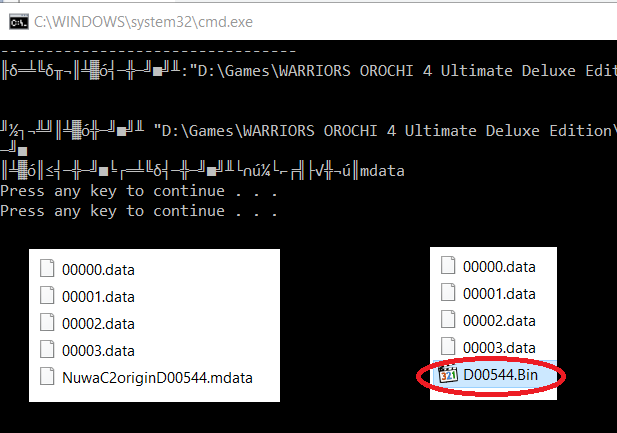Click the 00001.data name in right list
This screenshot has height=433, width=617.
(499, 294)
